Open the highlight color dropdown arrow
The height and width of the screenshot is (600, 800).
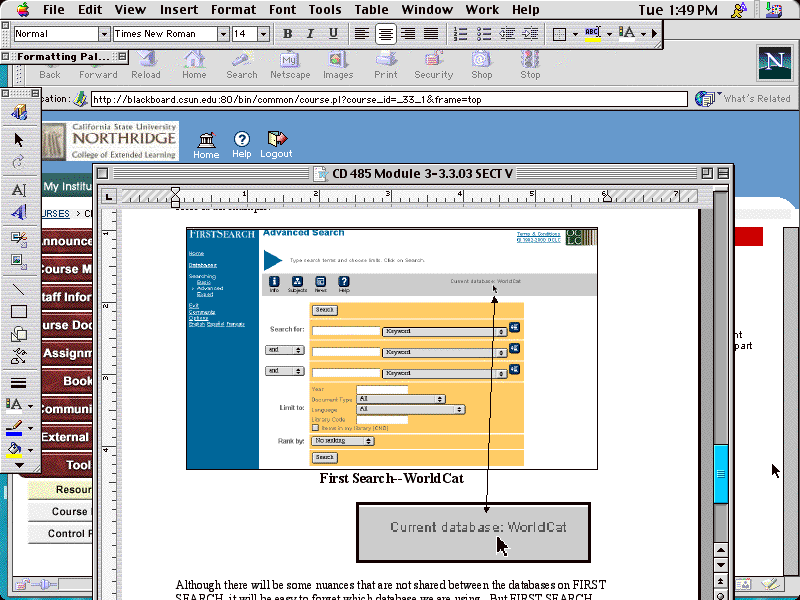point(609,34)
